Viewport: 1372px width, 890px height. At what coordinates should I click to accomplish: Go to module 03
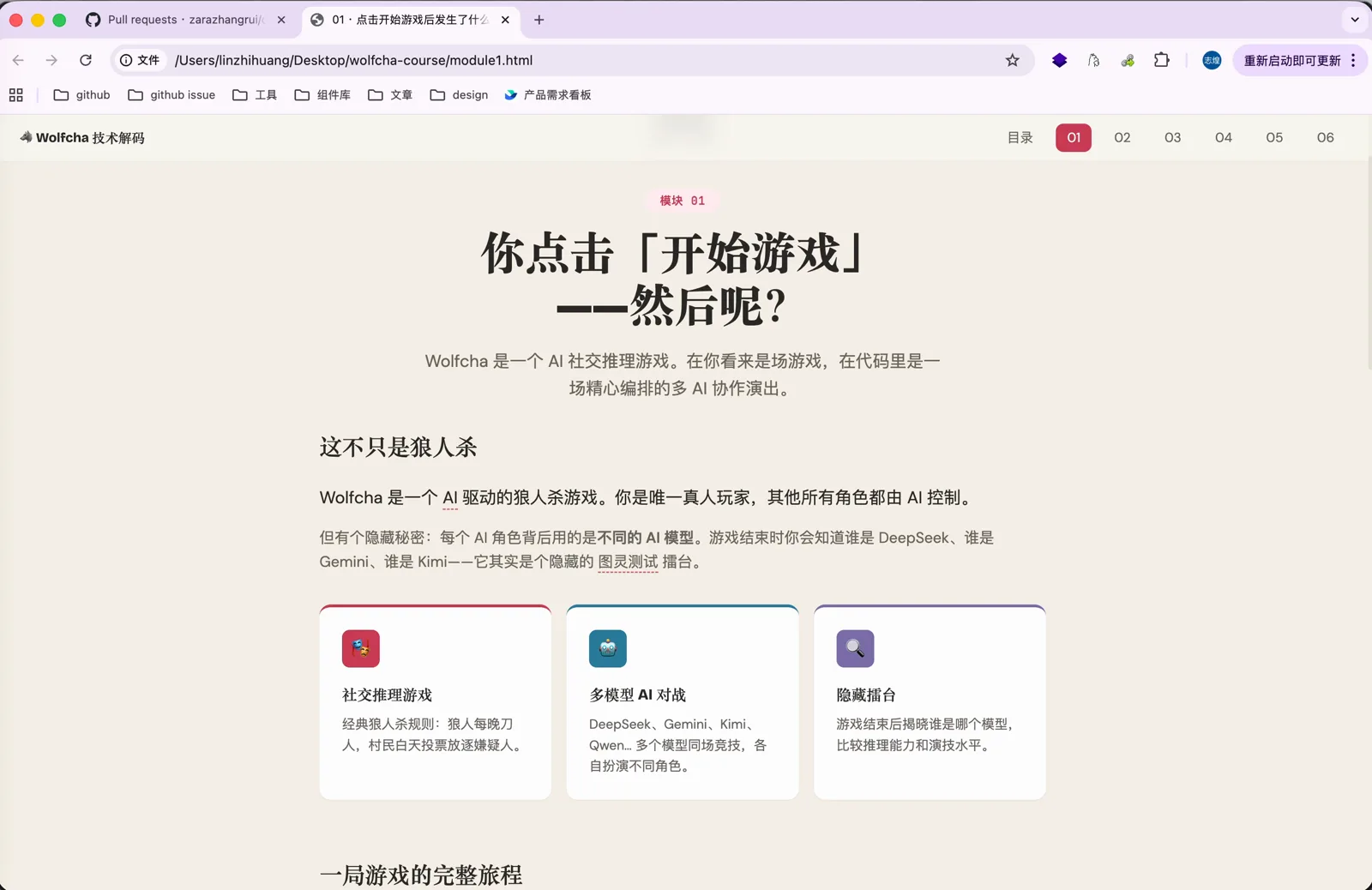1173,137
